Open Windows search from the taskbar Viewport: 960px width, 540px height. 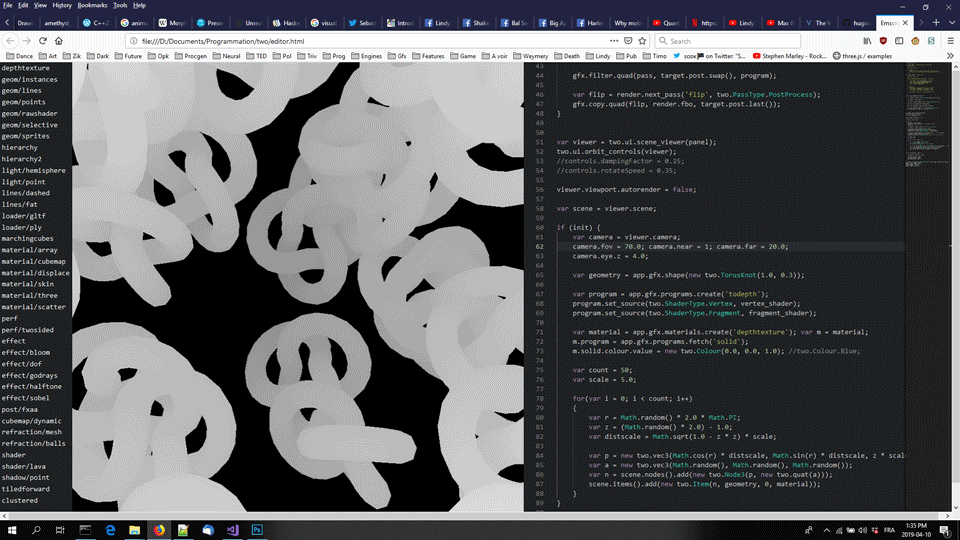click(36, 530)
